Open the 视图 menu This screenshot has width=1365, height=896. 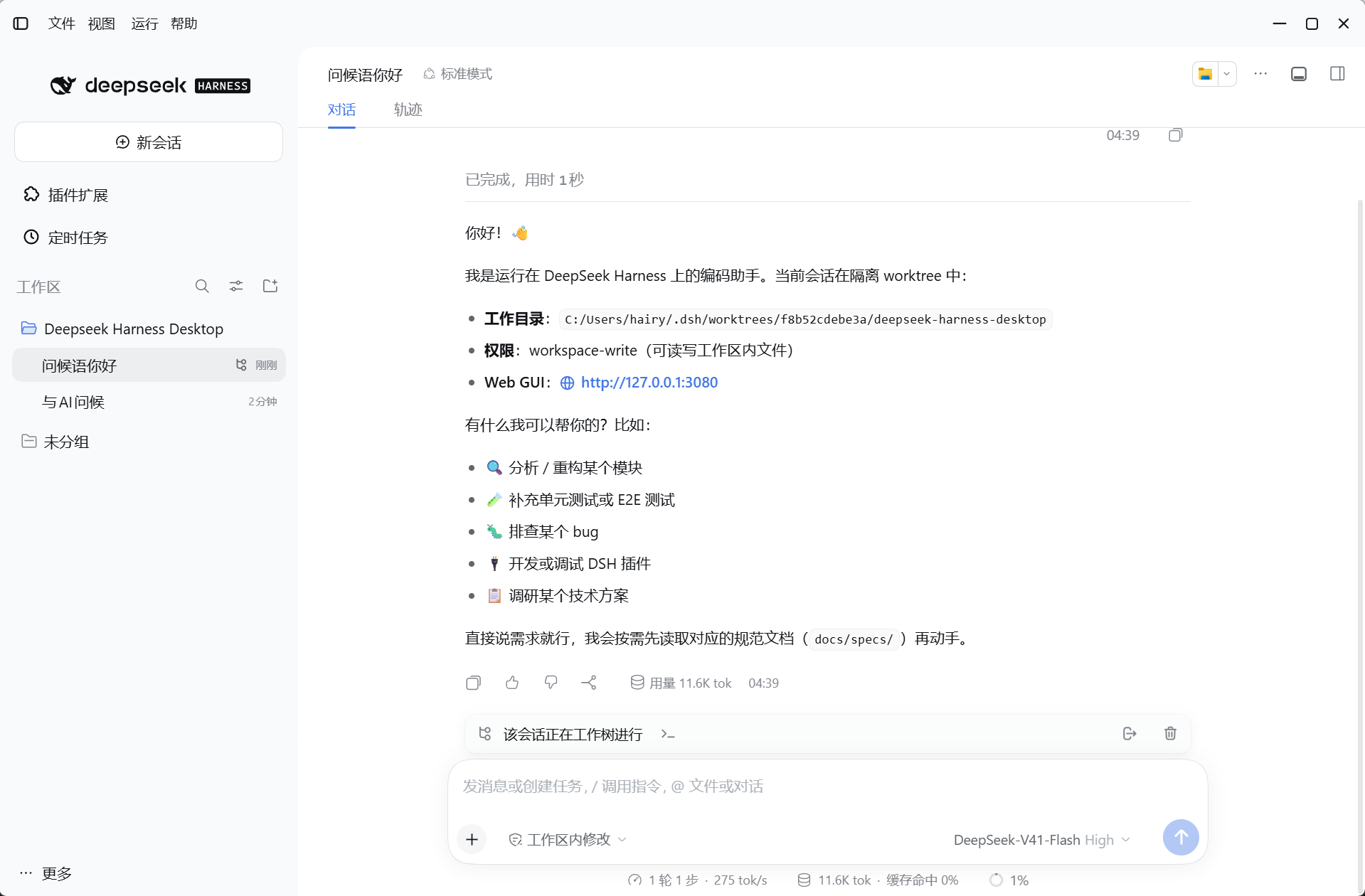pyautogui.click(x=102, y=23)
